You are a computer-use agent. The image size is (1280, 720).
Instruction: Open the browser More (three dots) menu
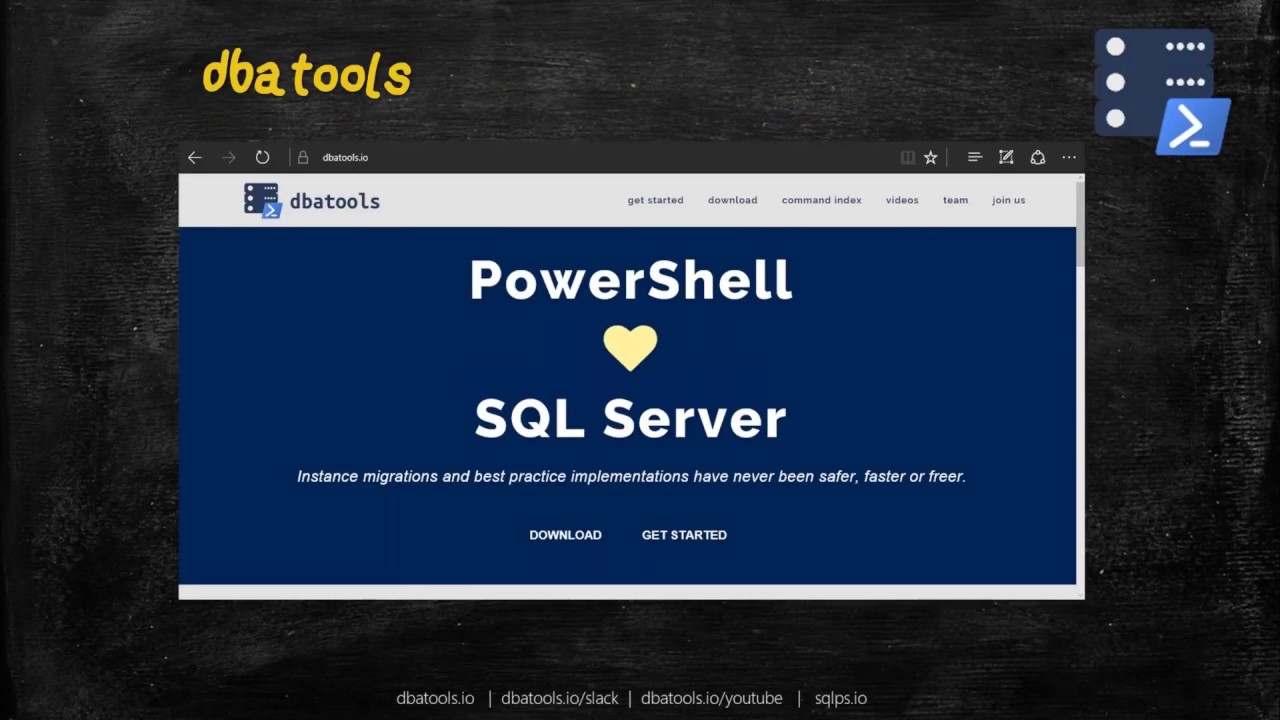click(x=1069, y=157)
